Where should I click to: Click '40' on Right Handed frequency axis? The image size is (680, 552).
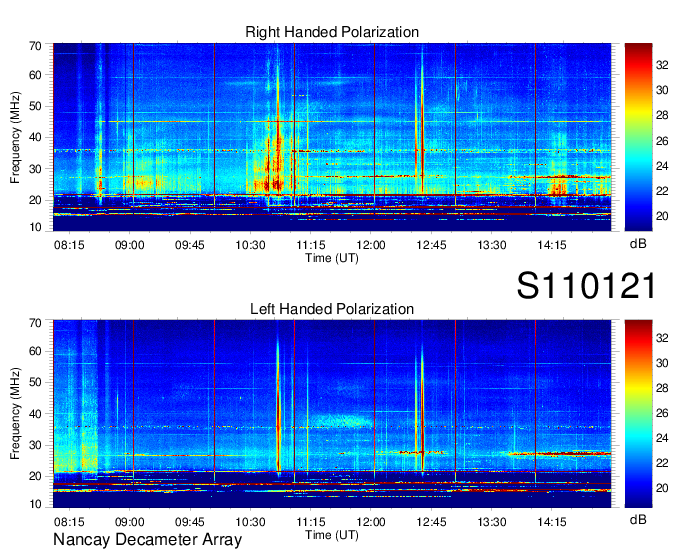[x=35, y=138]
